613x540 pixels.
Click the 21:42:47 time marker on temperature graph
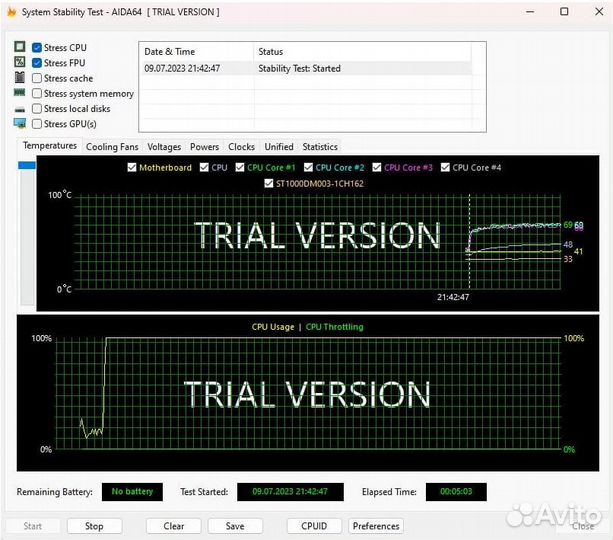[x=453, y=297]
